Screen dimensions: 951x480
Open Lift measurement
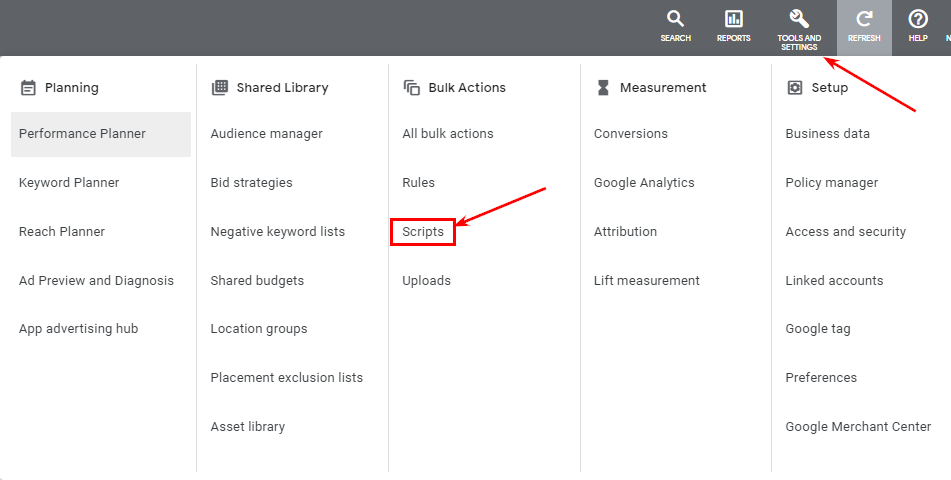(x=647, y=281)
